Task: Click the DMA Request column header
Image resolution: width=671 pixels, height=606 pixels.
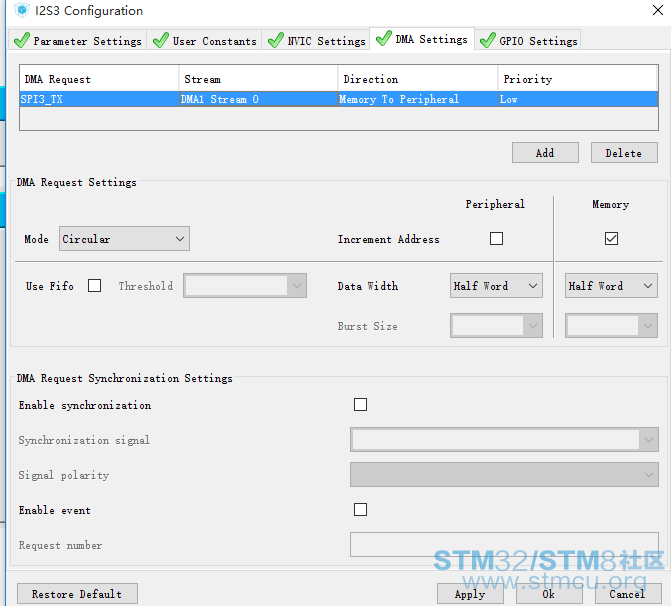Action: (99, 79)
